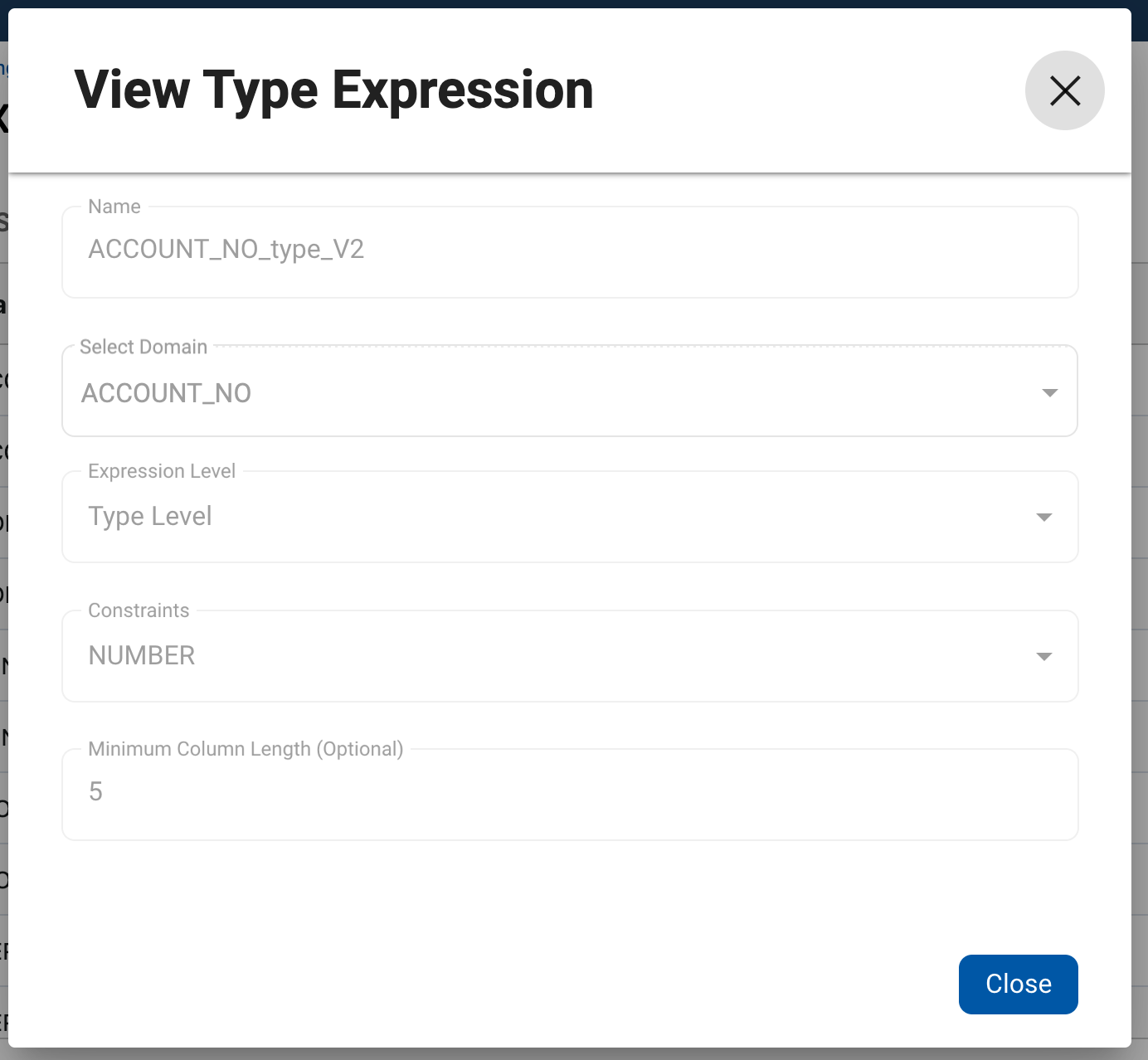This screenshot has height=1060, width=1148.
Task: Click the NUMBER constraint value
Action: coord(142,655)
